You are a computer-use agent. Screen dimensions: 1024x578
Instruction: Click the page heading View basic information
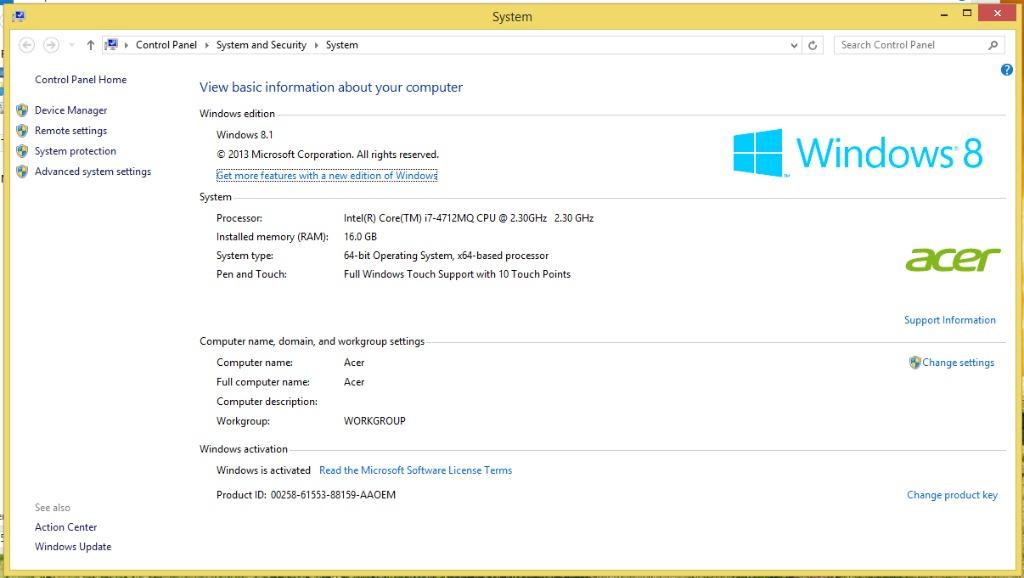(331, 88)
